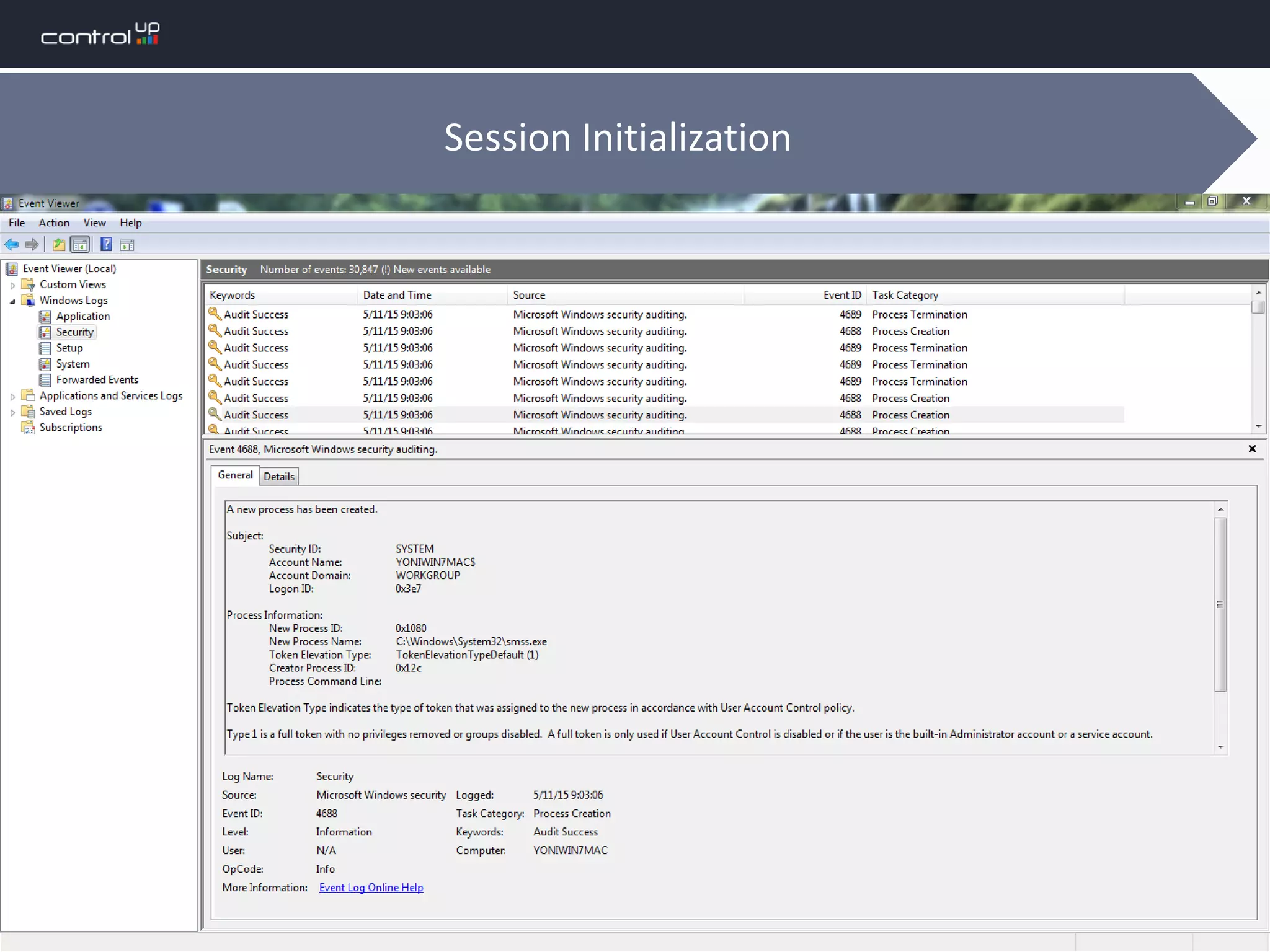
Task: Sort by the Task Category column header
Action: click(995, 295)
